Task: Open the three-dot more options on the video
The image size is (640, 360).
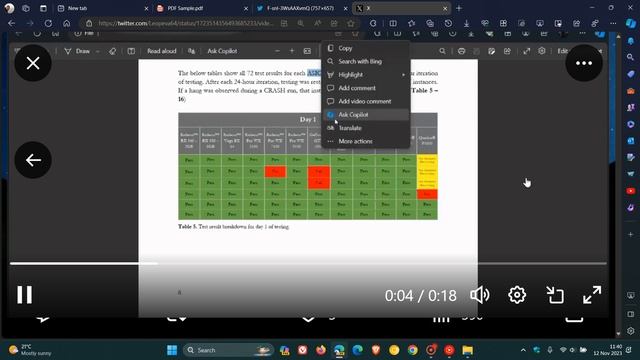Action: [x=584, y=63]
